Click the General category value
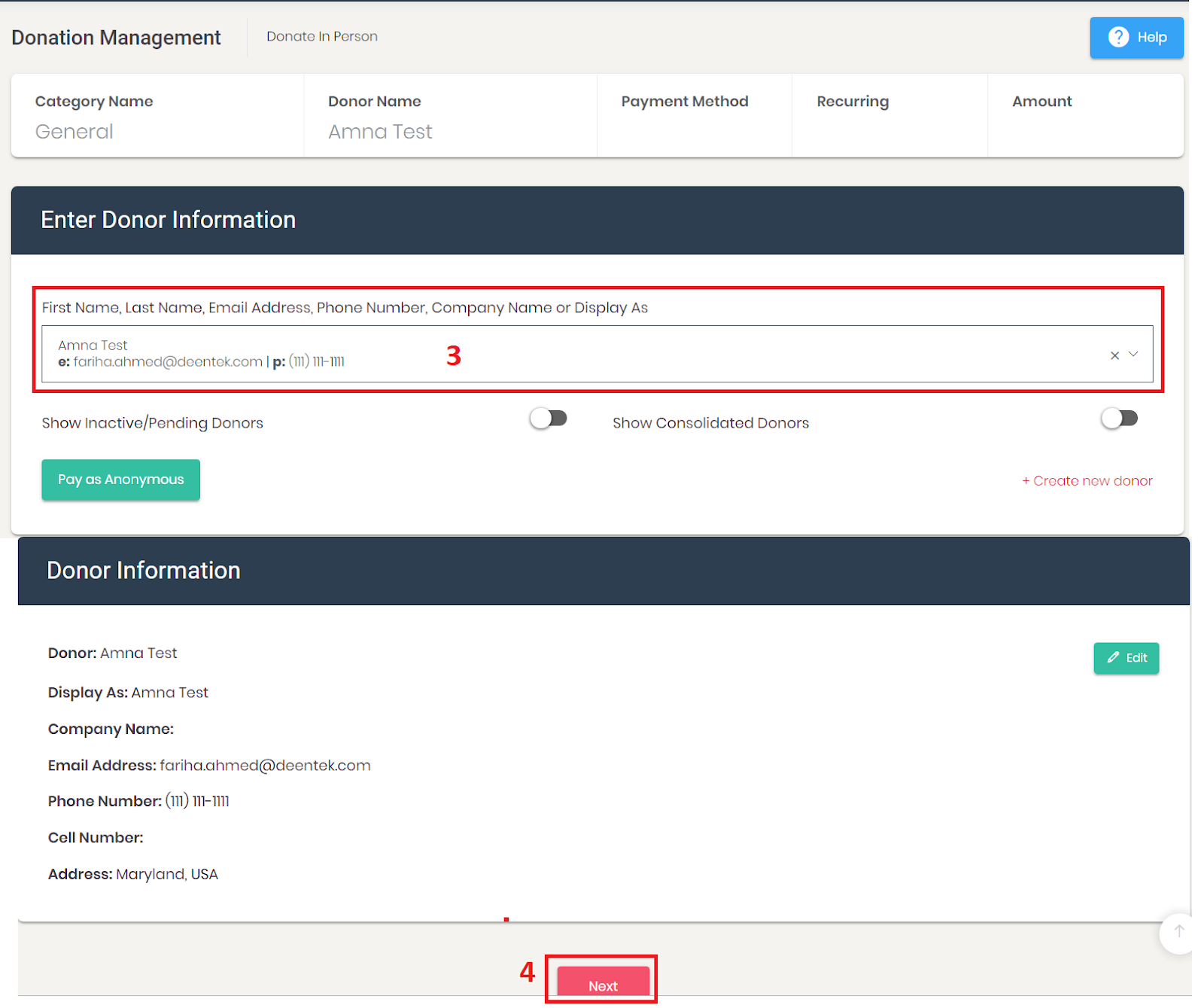Screen dimensions: 1204x1008 74,132
